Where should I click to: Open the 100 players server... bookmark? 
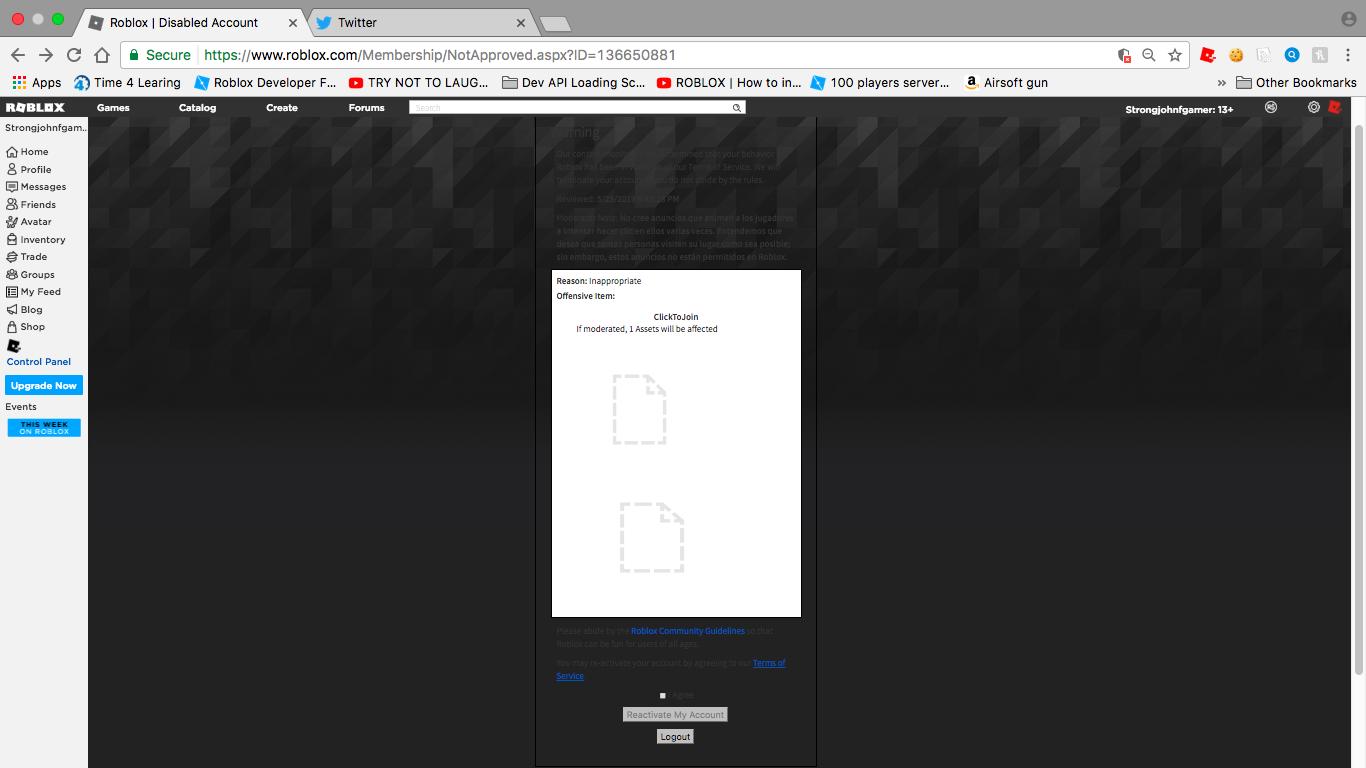(x=880, y=83)
